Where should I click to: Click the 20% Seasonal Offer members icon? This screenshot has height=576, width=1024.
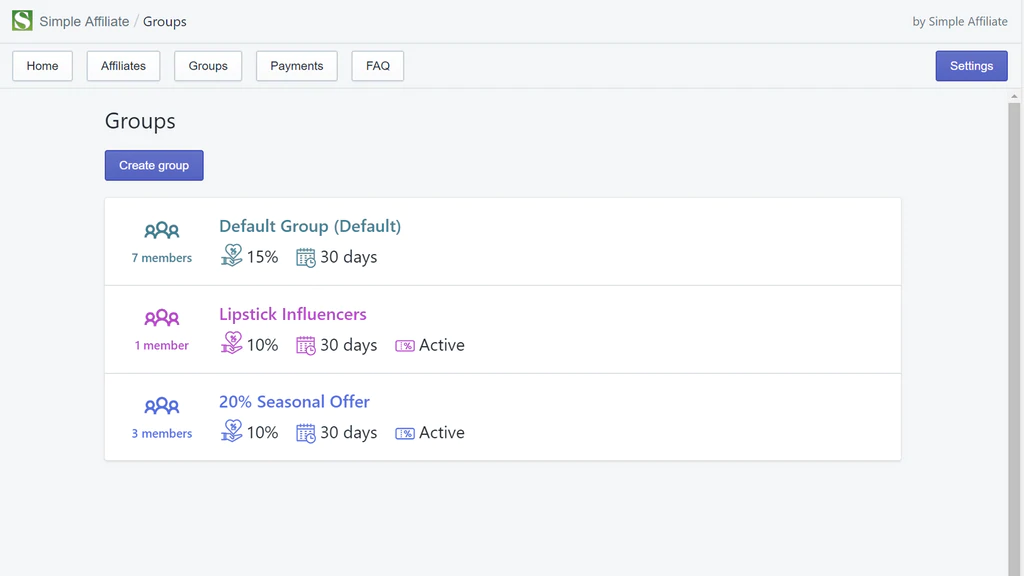pos(162,407)
